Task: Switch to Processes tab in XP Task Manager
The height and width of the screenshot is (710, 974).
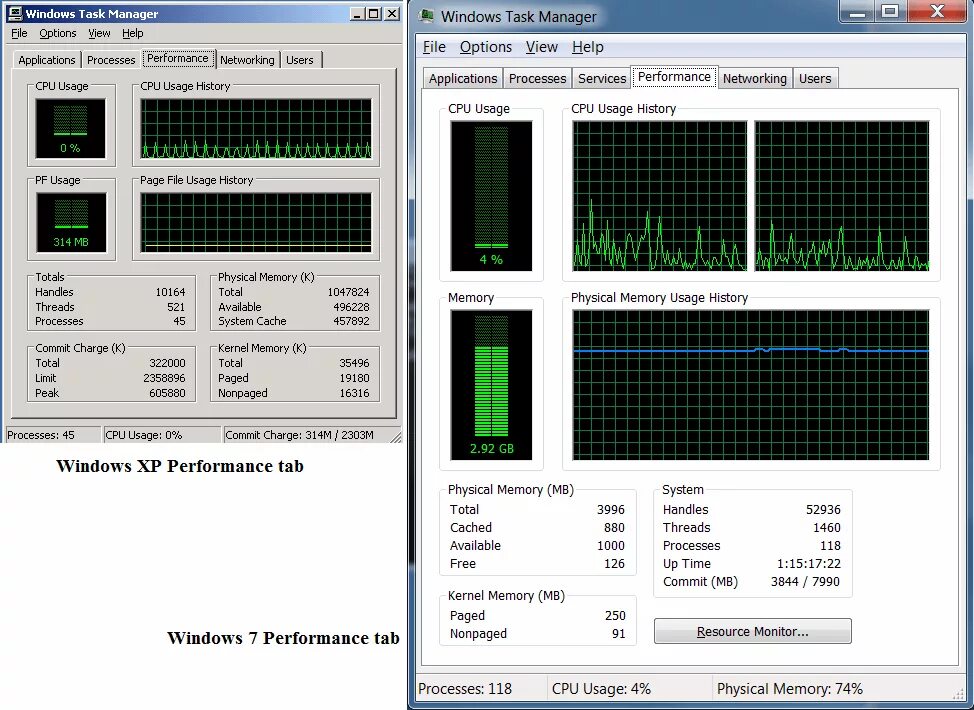Action: [x=111, y=60]
